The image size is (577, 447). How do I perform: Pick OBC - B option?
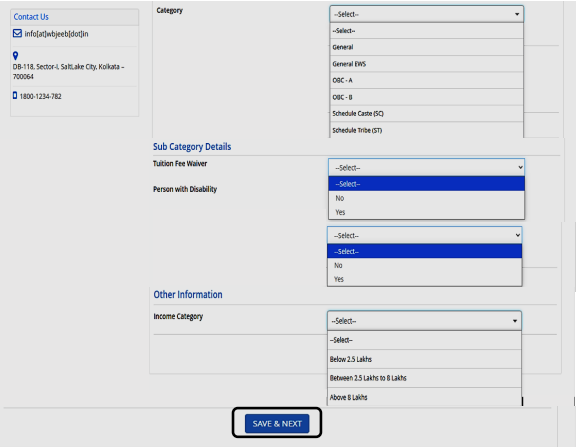pos(426,97)
